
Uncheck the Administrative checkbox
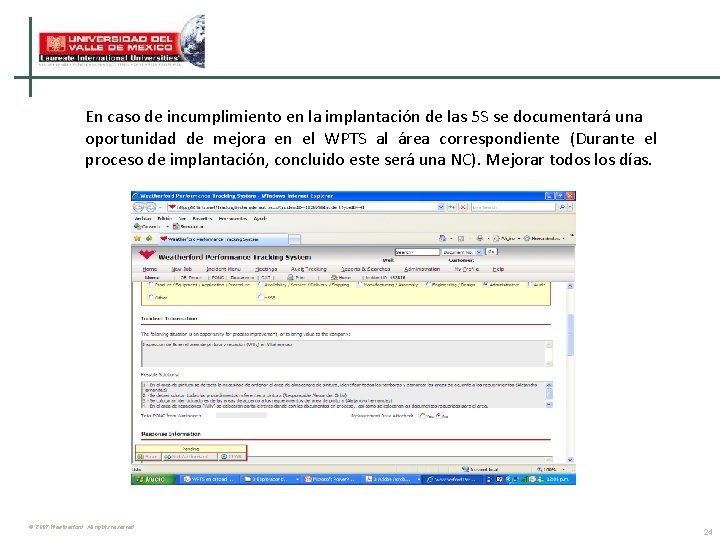486,284
